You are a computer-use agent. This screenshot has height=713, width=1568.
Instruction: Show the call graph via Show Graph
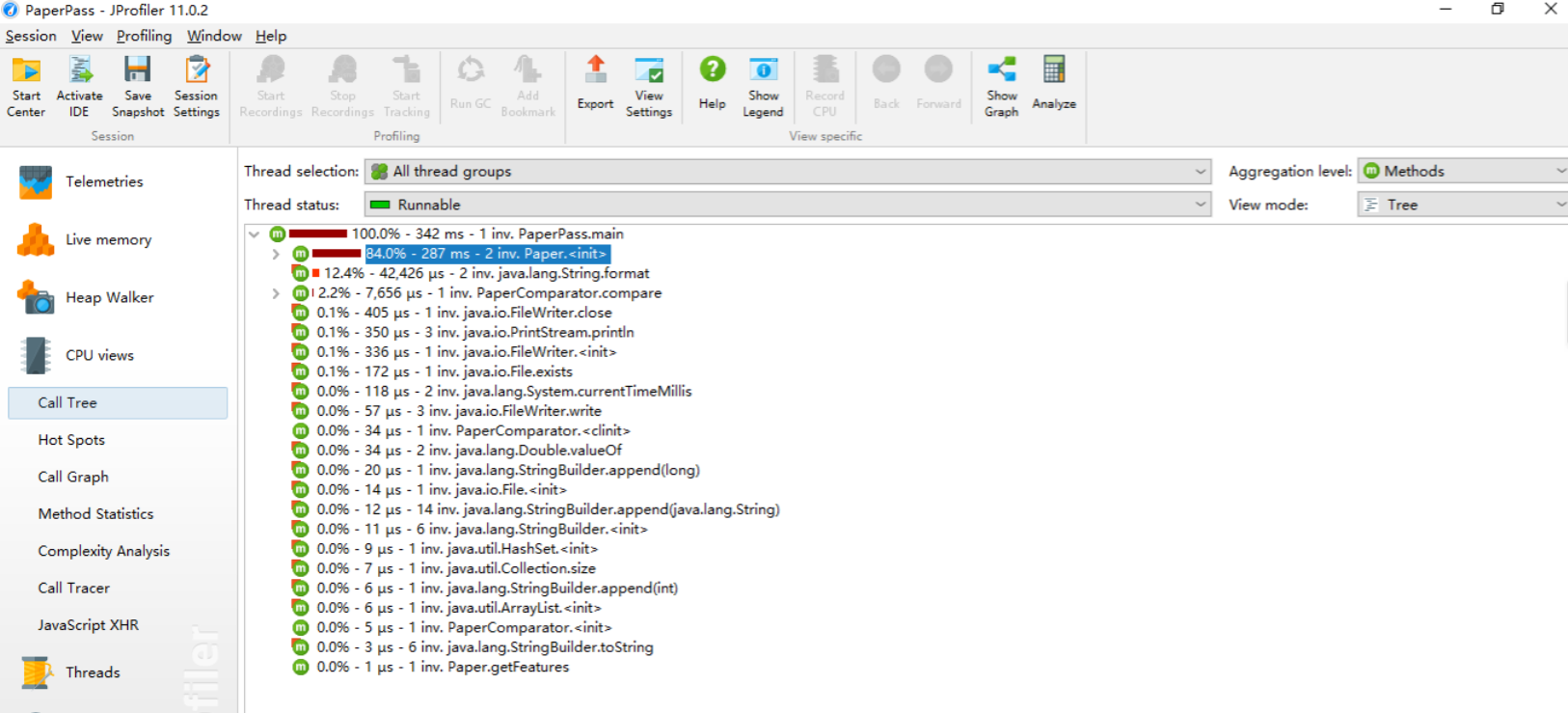(x=1002, y=87)
